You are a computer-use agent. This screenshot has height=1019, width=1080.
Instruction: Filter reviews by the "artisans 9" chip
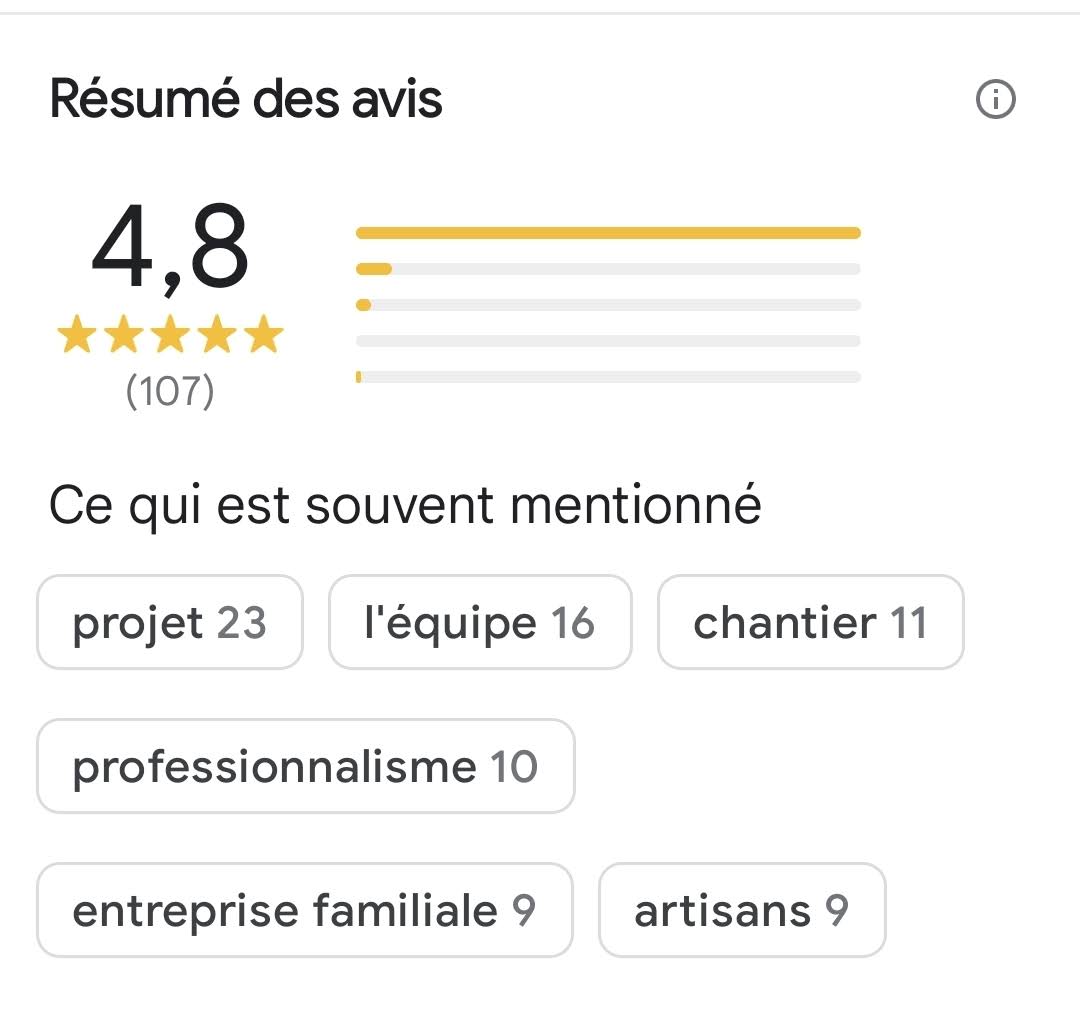click(x=741, y=911)
